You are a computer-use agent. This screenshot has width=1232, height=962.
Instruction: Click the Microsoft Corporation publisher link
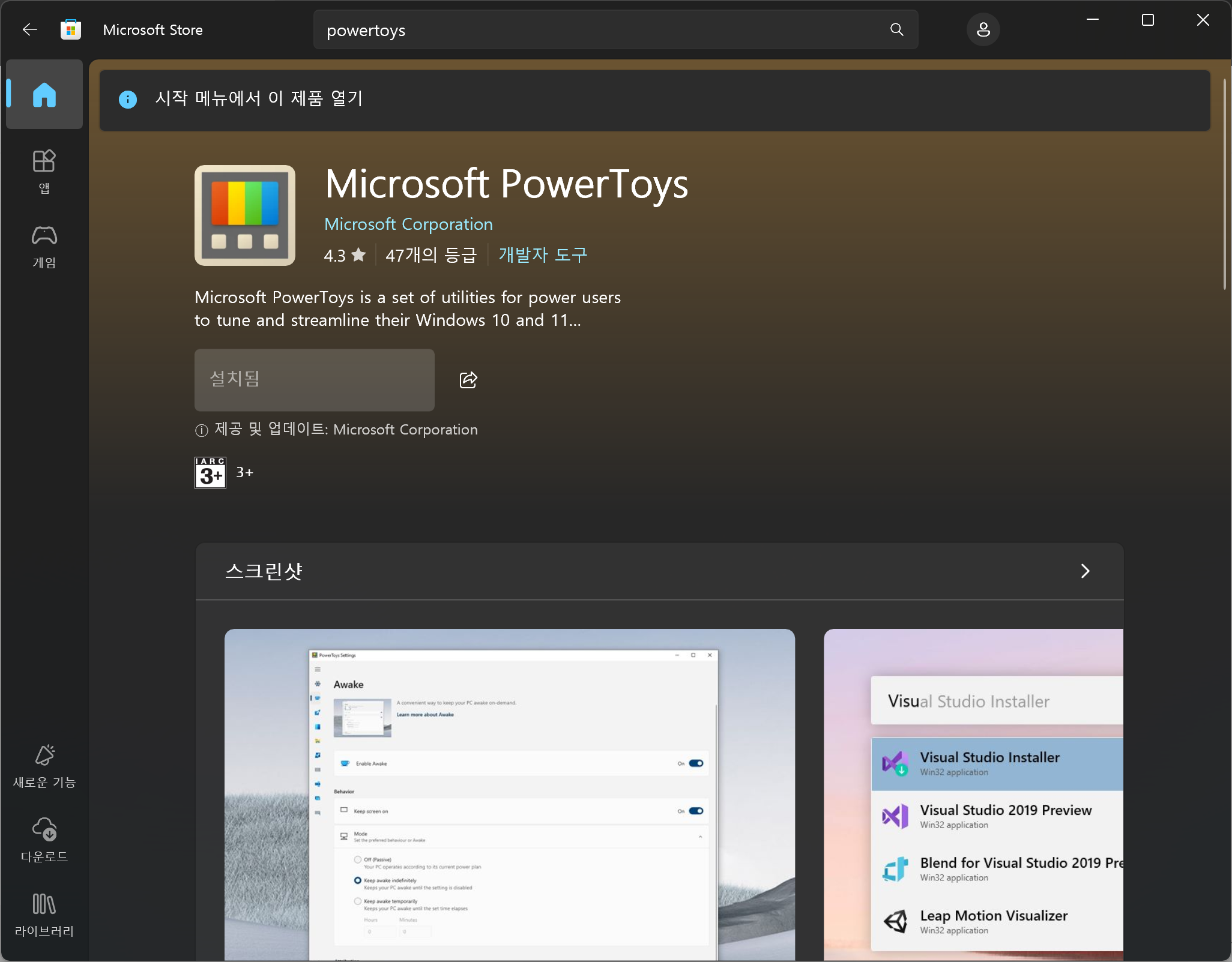click(408, 224)
